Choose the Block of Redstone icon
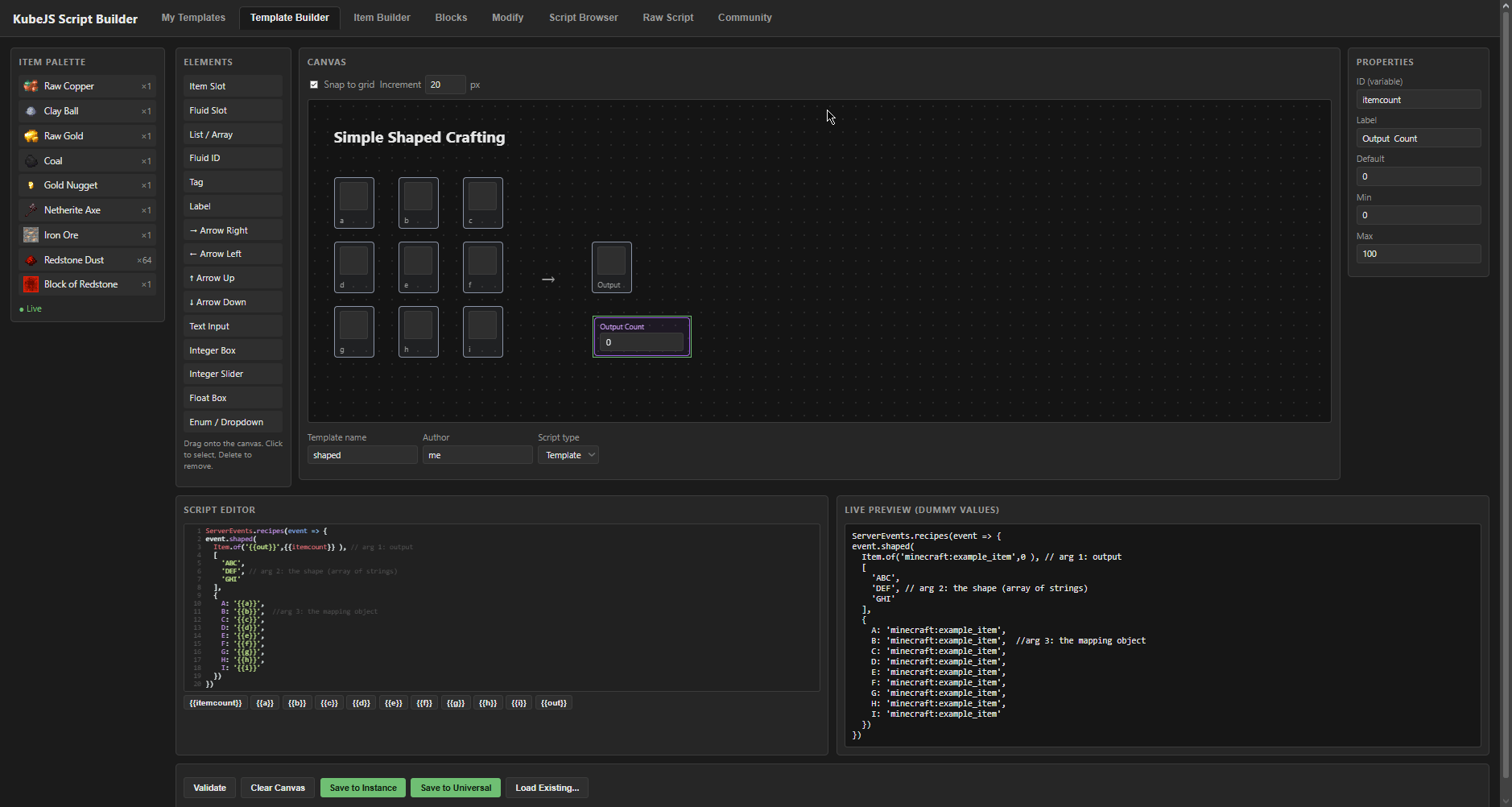Screen dimensions: 1512x807 pyautogui.click(x=31, y=284)
